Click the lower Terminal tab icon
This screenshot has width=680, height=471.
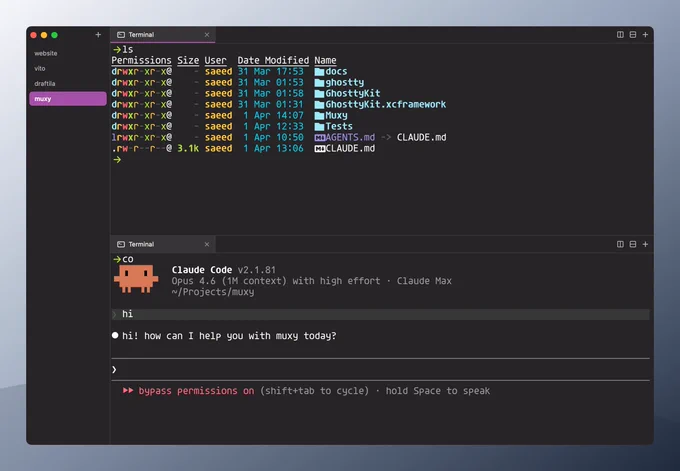tap(121, 244)
